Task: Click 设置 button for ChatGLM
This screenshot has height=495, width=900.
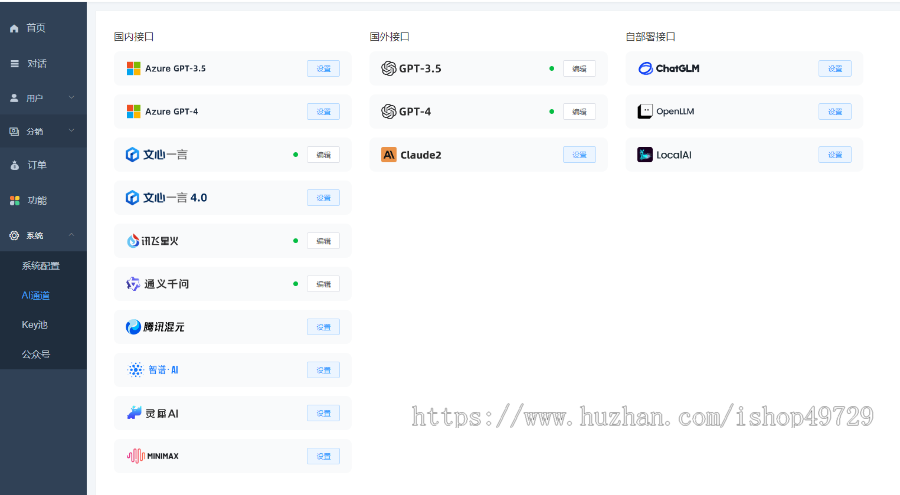Action: tap(835, 68)
